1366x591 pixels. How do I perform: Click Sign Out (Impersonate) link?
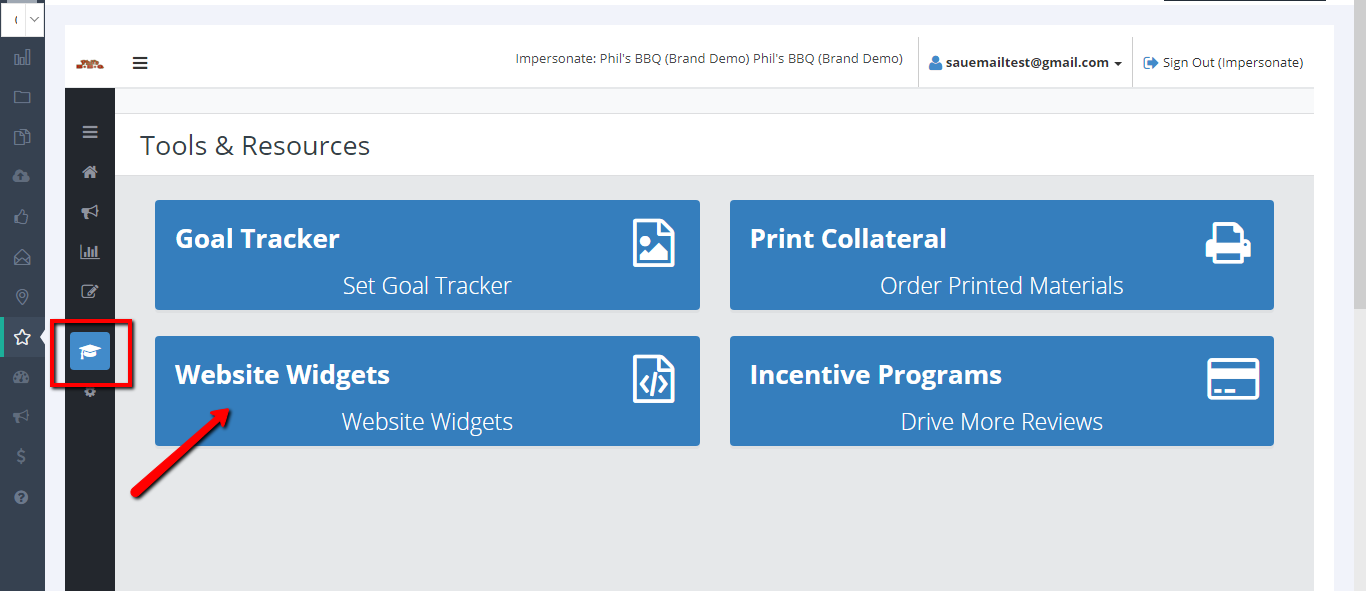[x=1223, y=63]
